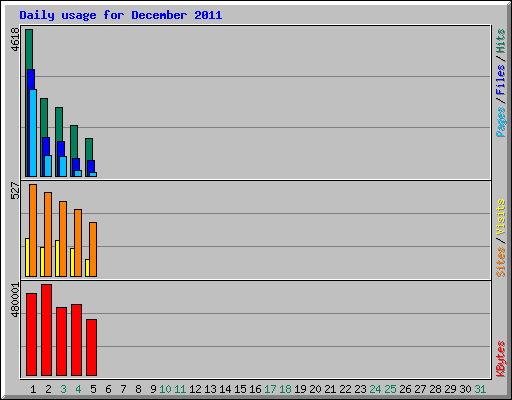The height and width of the screenshot is (400, 512).
Task: Click the red KBytes legend label
Action: coord(500,359)
